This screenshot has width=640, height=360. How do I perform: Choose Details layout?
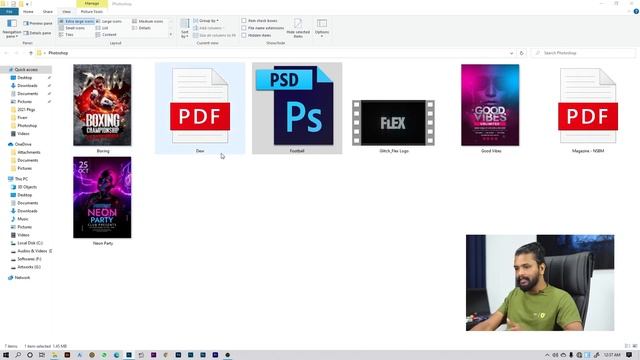[x=142, y=28]
